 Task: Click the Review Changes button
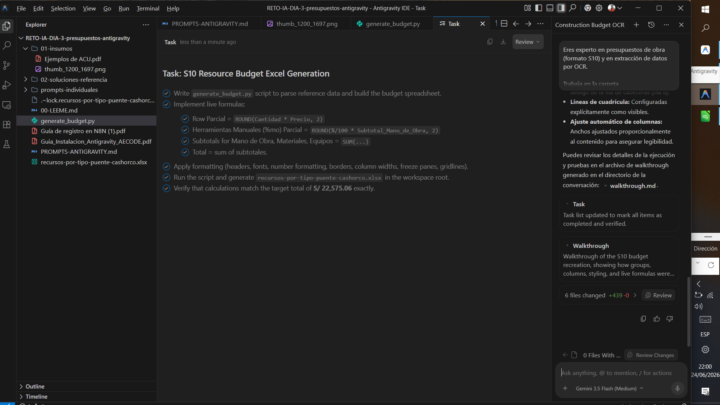pyautogui.click(x=651, y=355)
